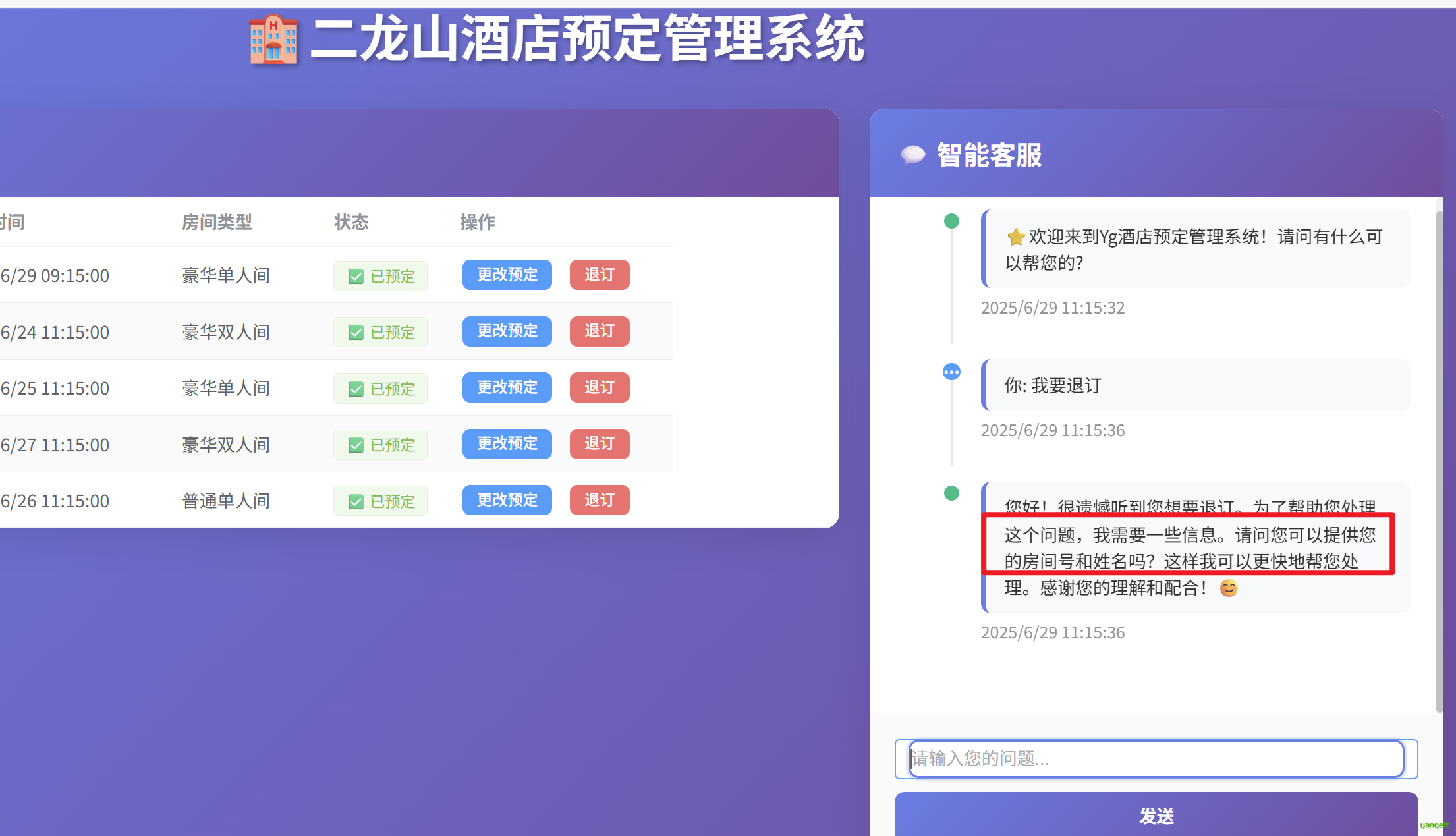Screen dimensions: 1456x836
Task: Click 退订 on the 6/27 11:15:00 row
Action: pos(600,443)
